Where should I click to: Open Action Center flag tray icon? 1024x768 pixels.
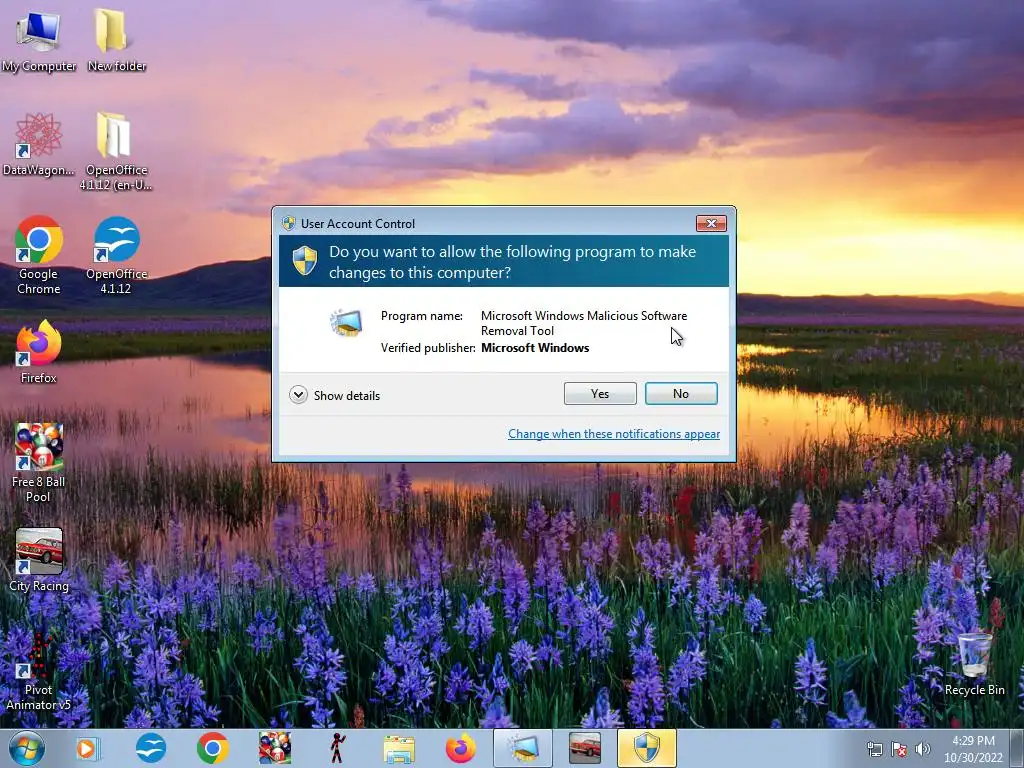899,749
